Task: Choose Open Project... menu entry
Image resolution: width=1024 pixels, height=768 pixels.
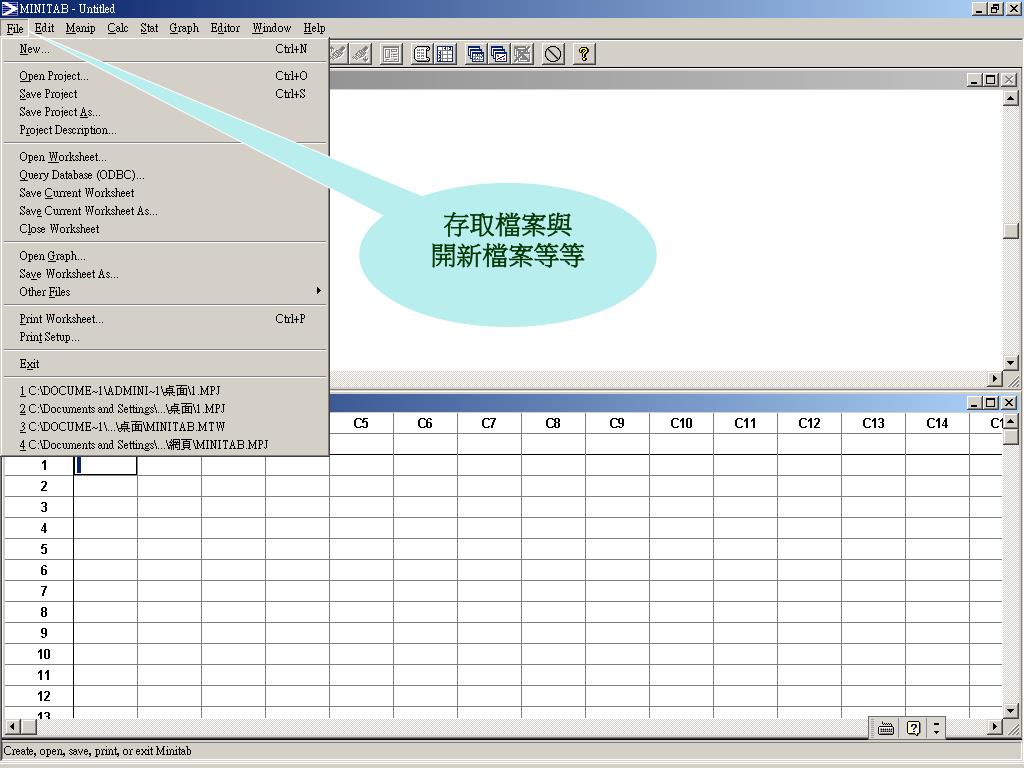Action: 165,76
